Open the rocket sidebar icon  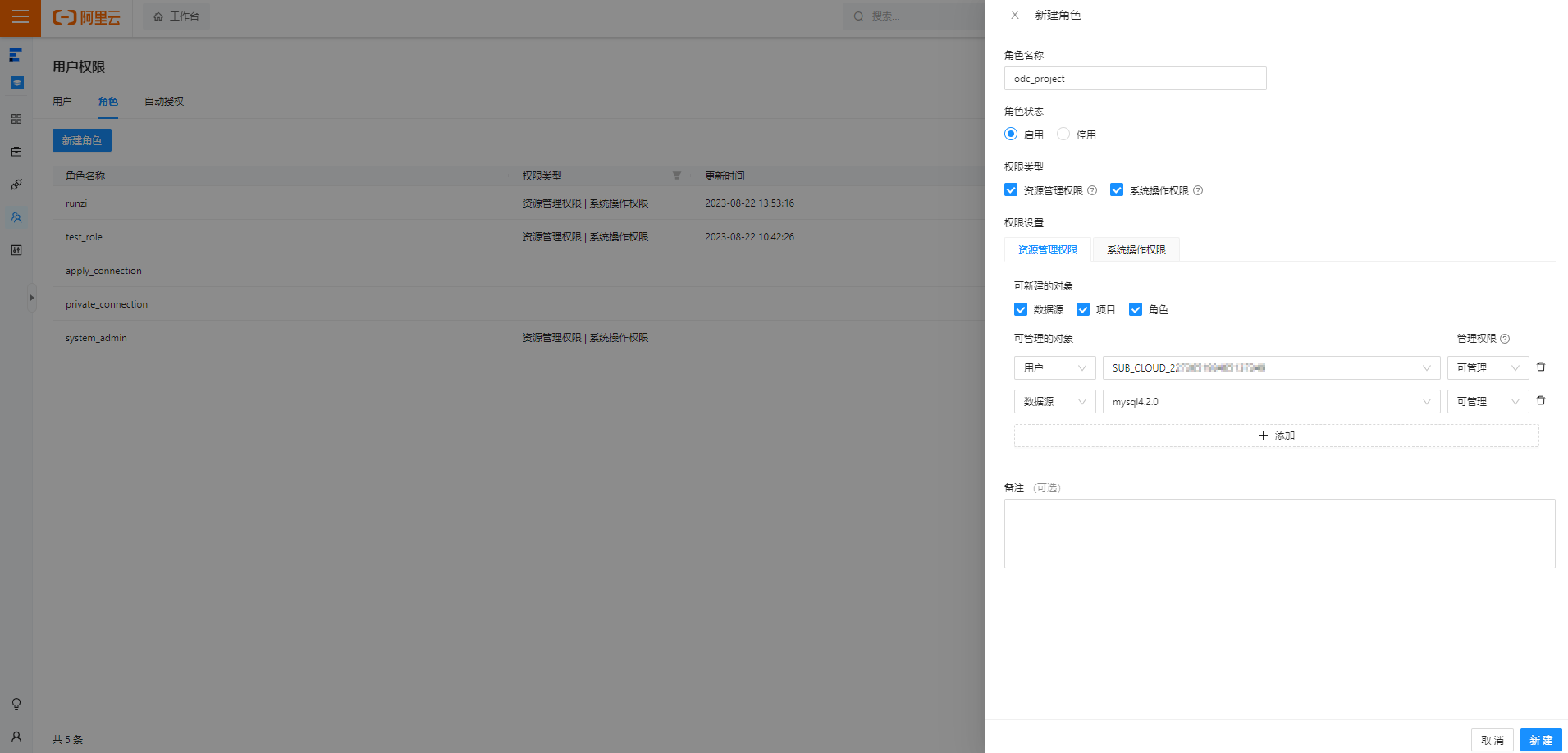coord(16,185)
